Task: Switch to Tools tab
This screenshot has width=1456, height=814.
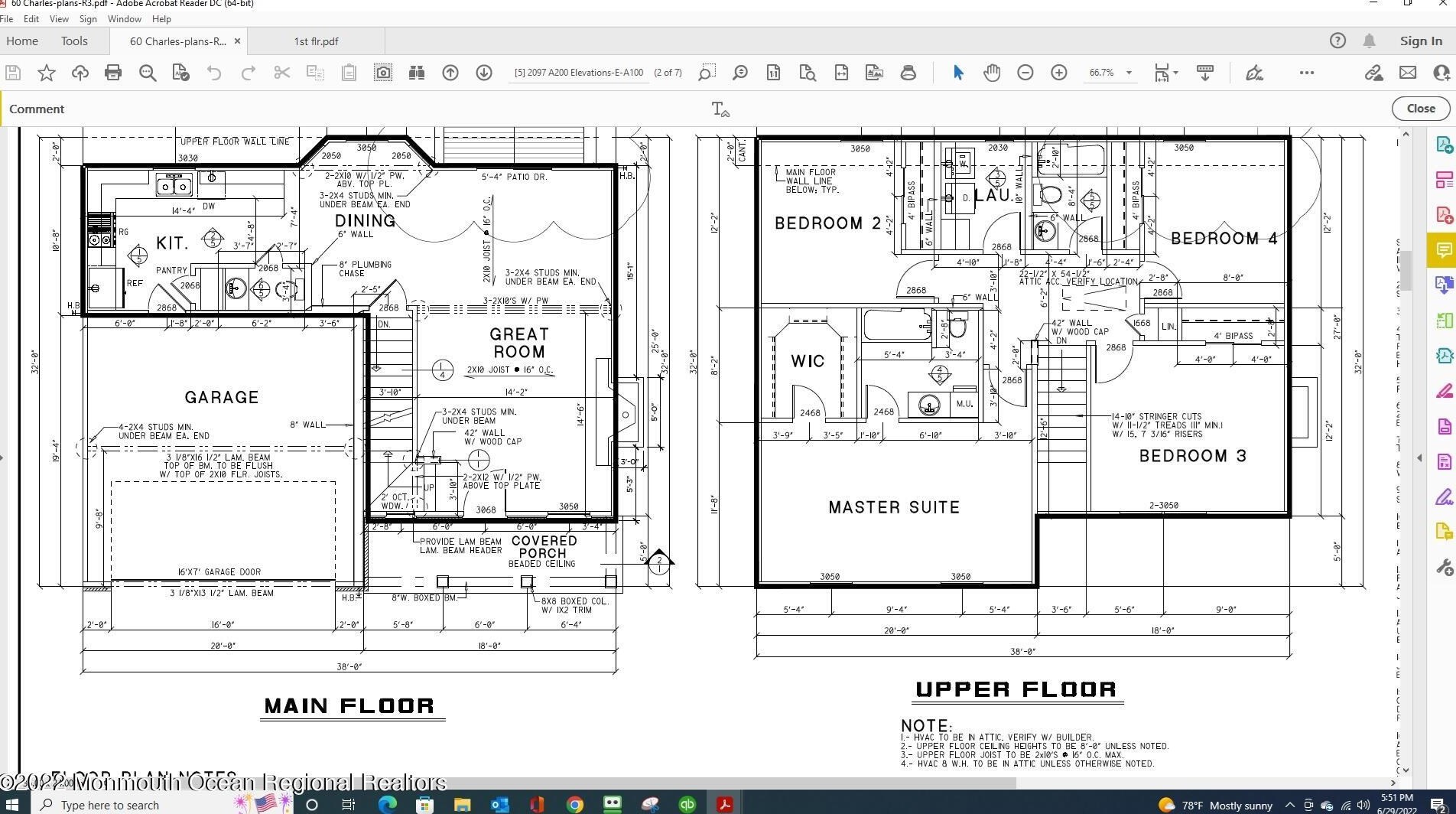Action: pos(74,41)
